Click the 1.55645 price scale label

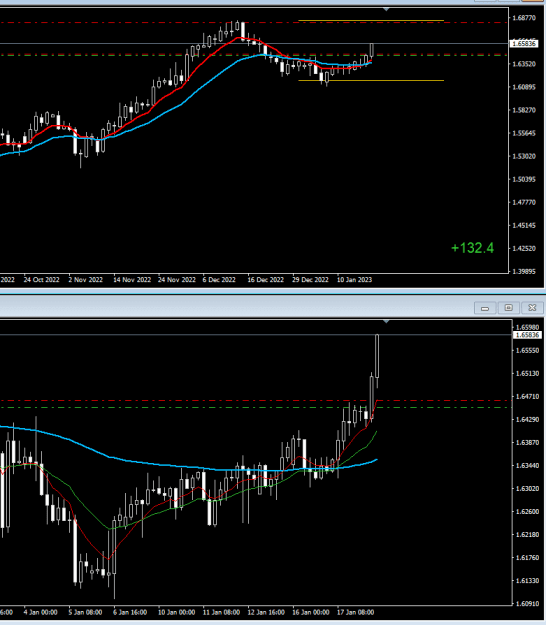[524, 133]
